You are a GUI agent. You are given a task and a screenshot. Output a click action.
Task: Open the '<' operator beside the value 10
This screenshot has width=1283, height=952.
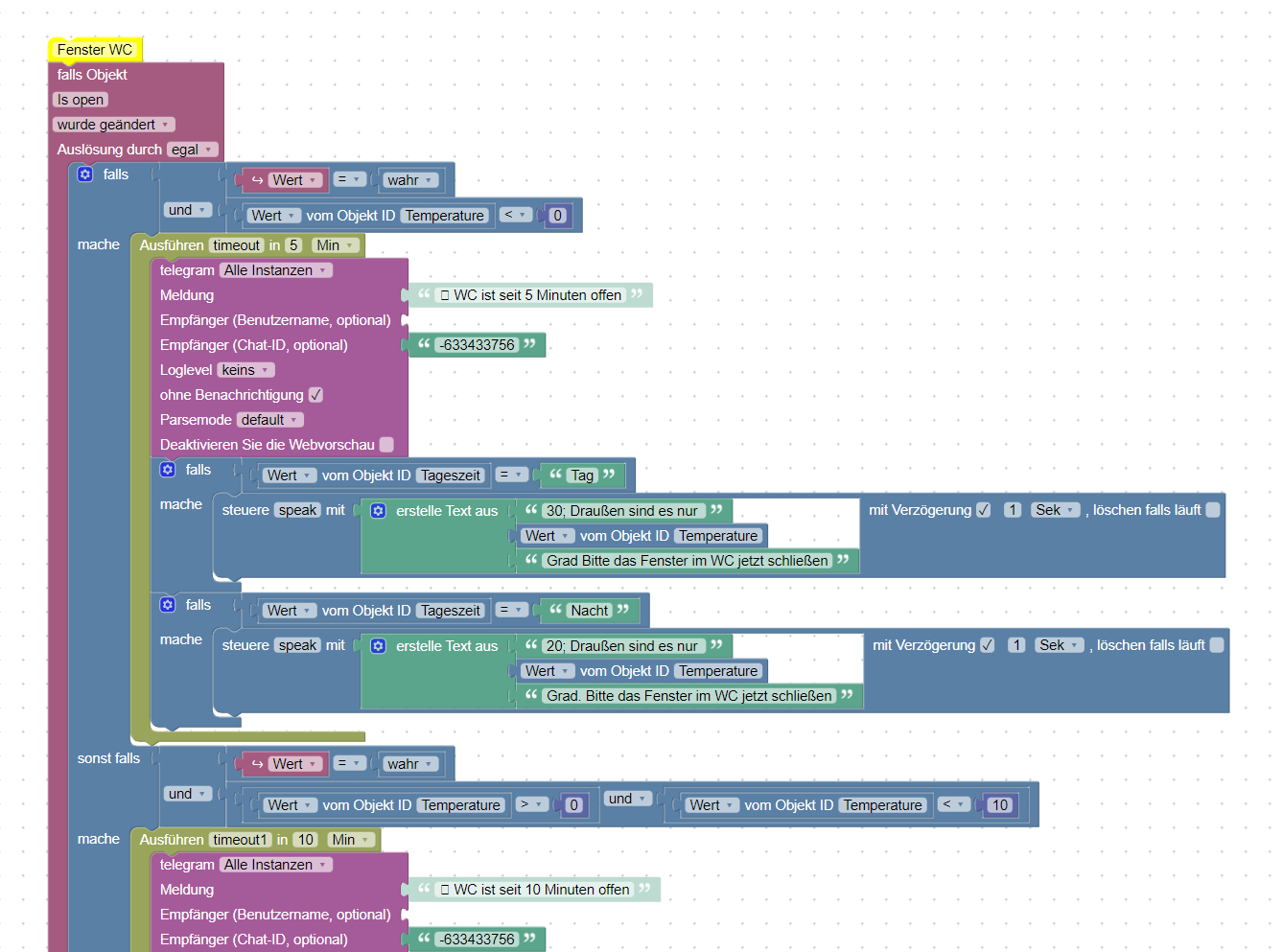tap(954, 805)
